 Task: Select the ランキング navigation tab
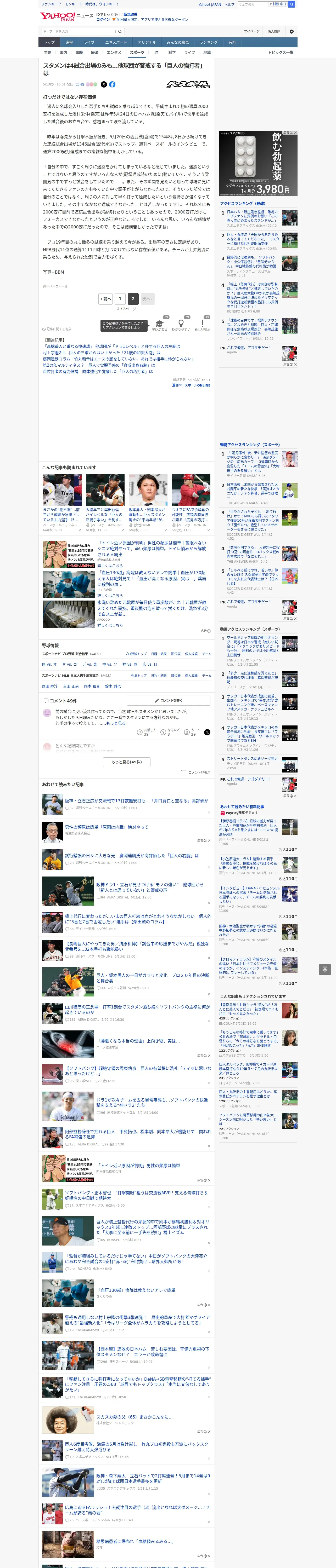pyautogui.click(x=209, y=42)
